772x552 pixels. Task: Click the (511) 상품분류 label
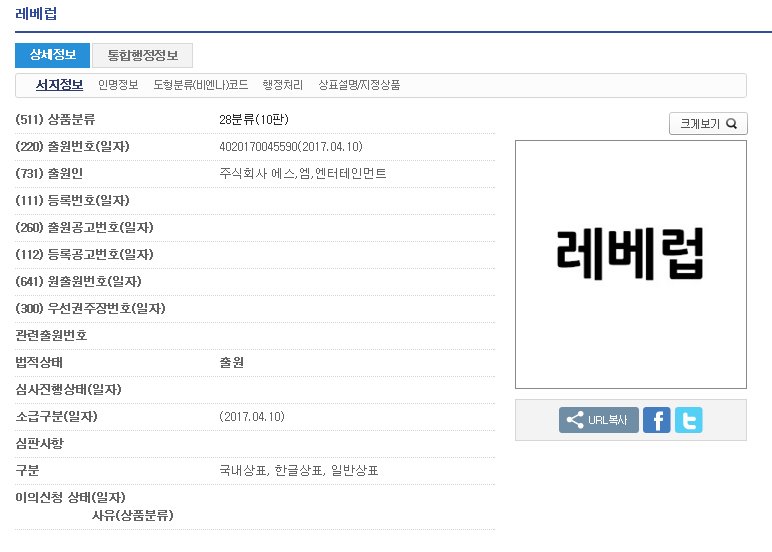click(x=55, y=120)
